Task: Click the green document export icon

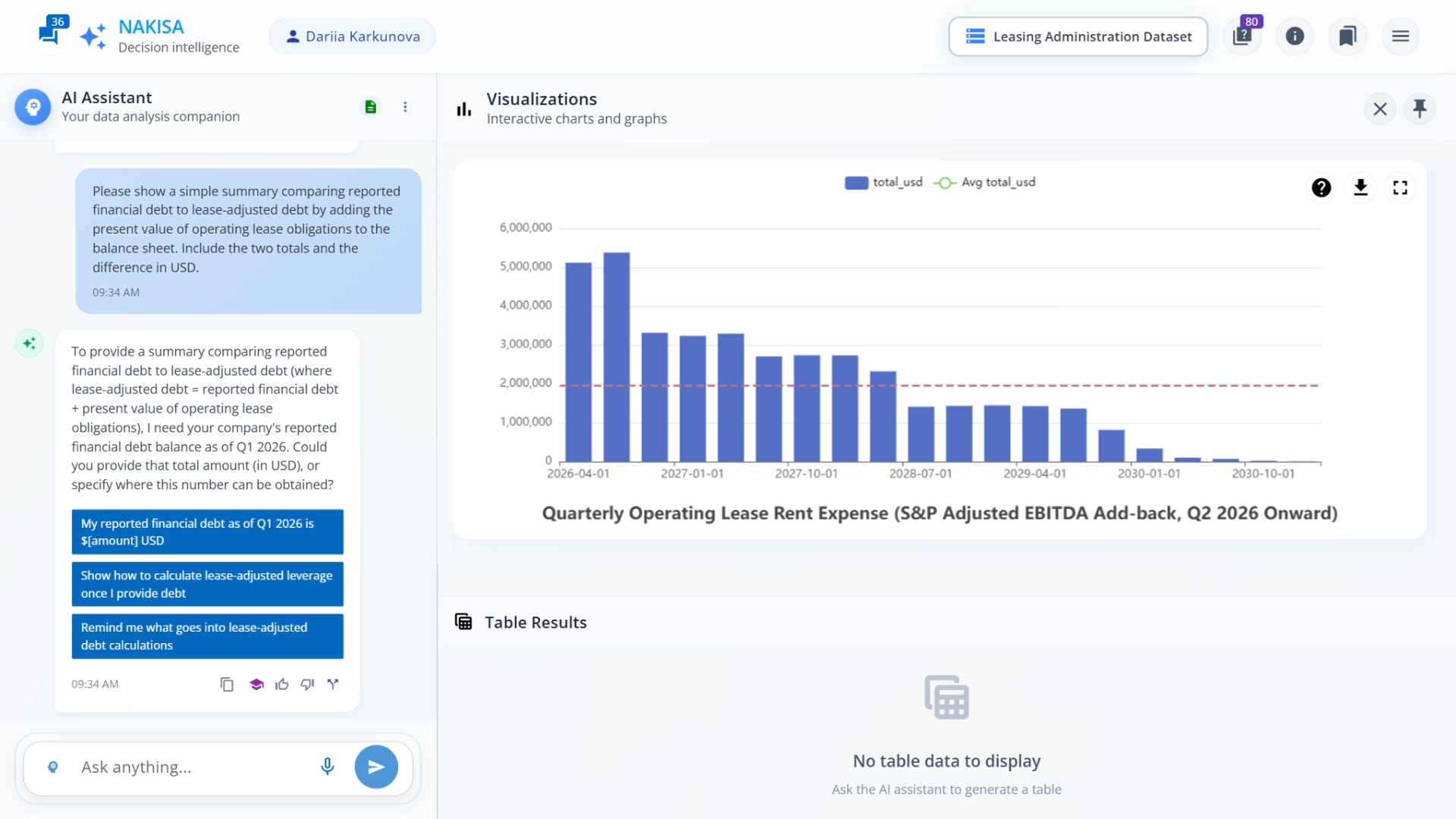Action: [370, 107]
